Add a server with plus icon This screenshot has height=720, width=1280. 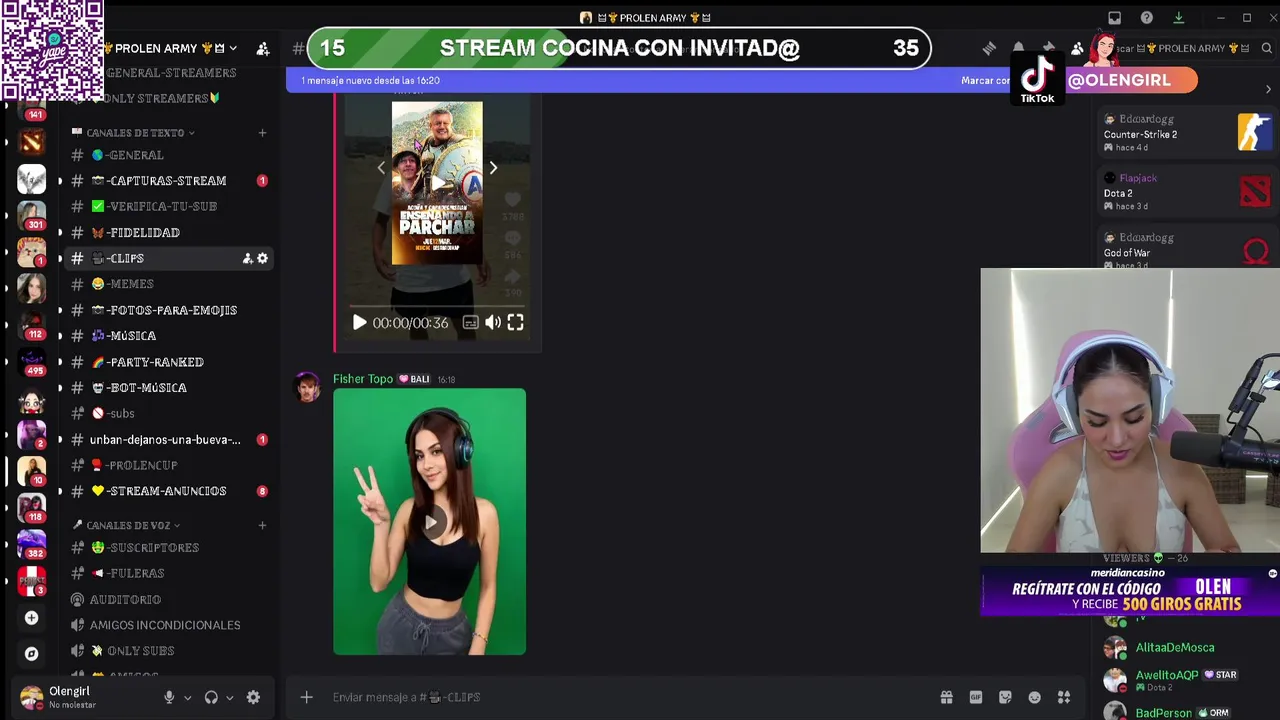(x=31, y=618)
